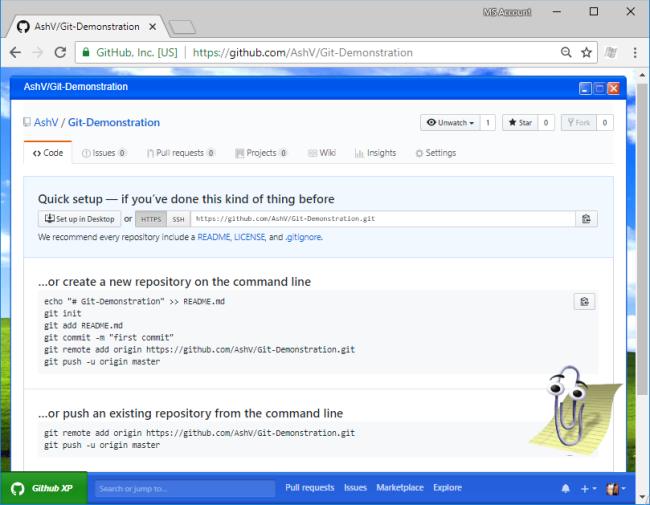Open the user avatar dropdown menu
650x505 pixels.
(x=616, y=488)
